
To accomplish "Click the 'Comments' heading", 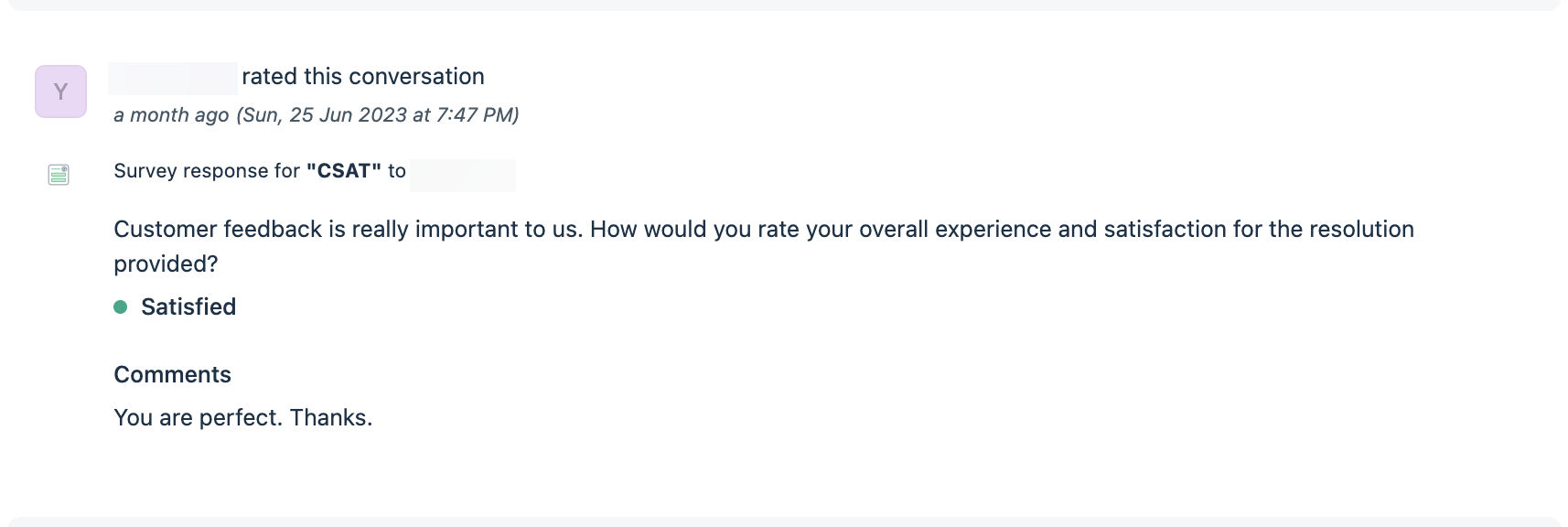I will pyautogui.click(x=172, y=375).
